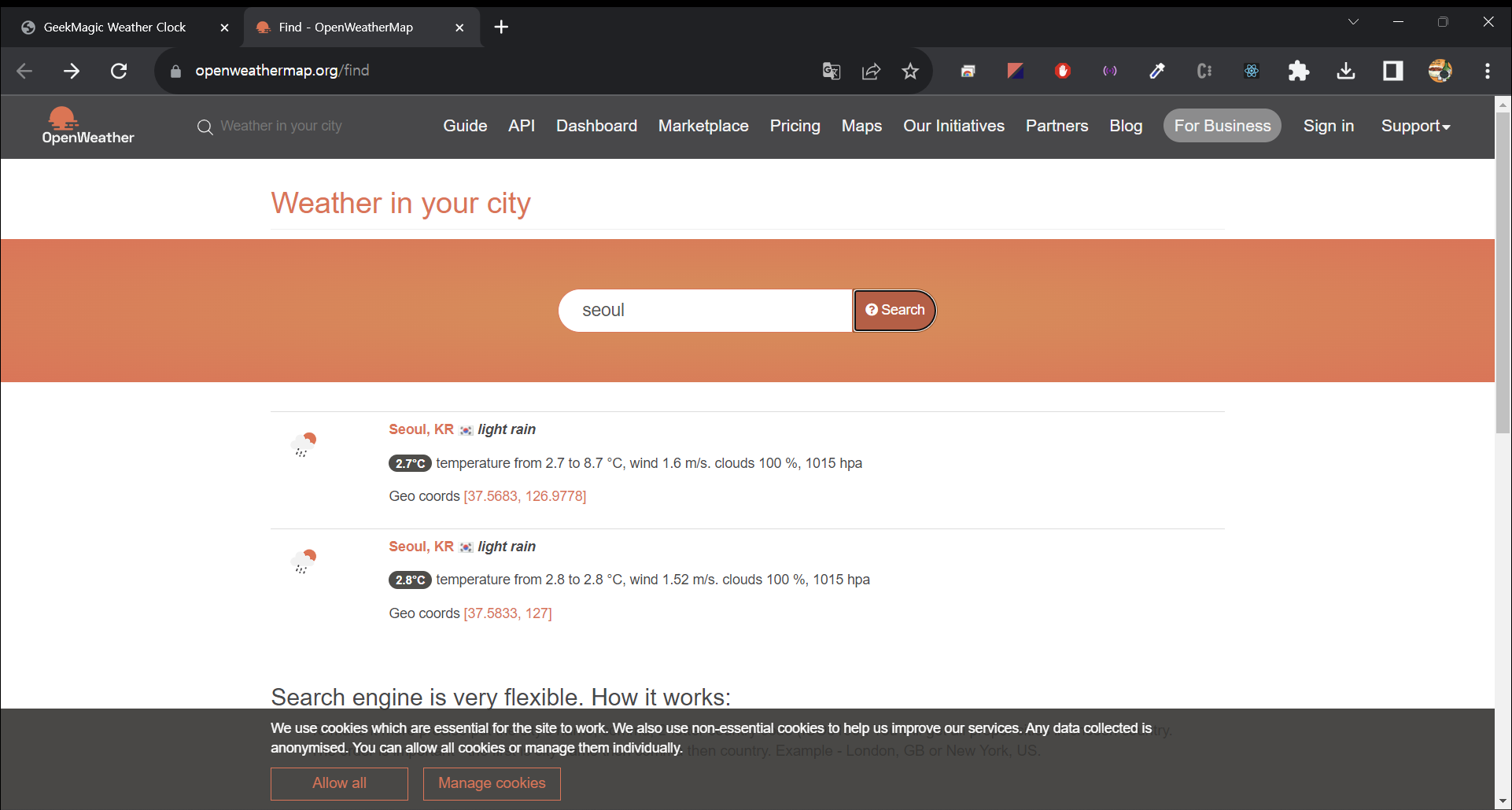Open the browser Downloads icon
Image resolution: width=1512 pixels, height=810 pixels.
(x=1346, y=71)
